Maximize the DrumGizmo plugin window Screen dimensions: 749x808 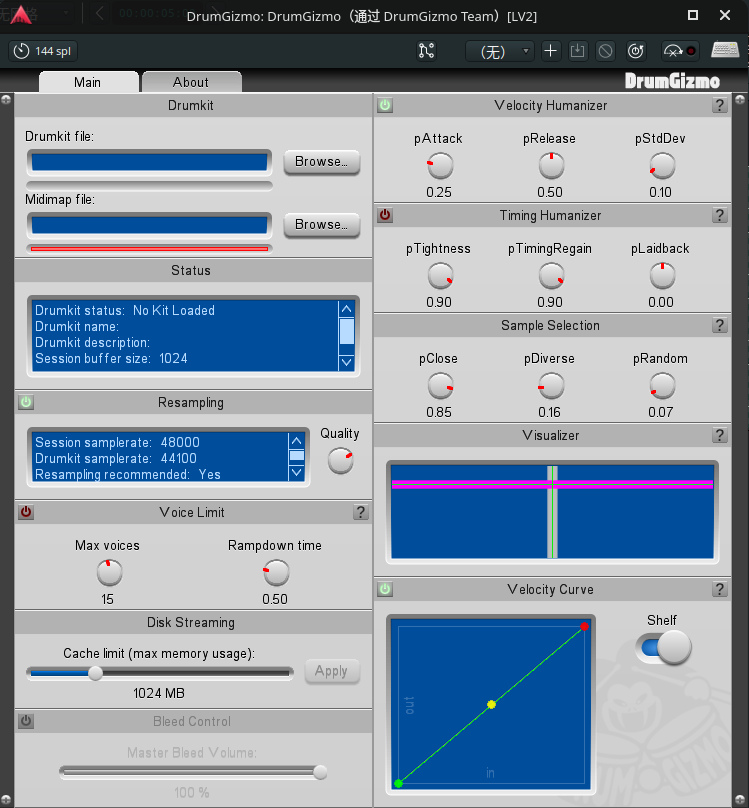(x=693, y=15)
